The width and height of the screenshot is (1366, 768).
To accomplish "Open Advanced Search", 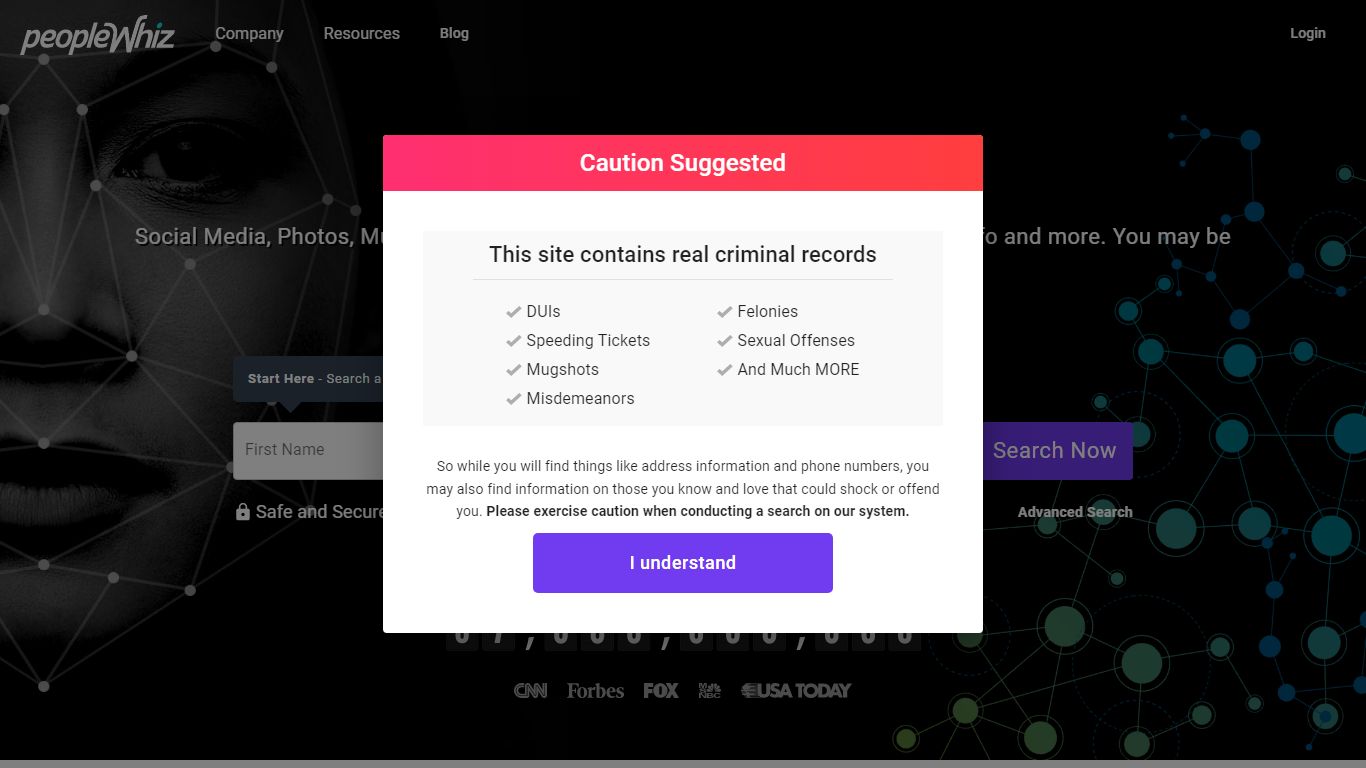I will (x=1075, y=512).
